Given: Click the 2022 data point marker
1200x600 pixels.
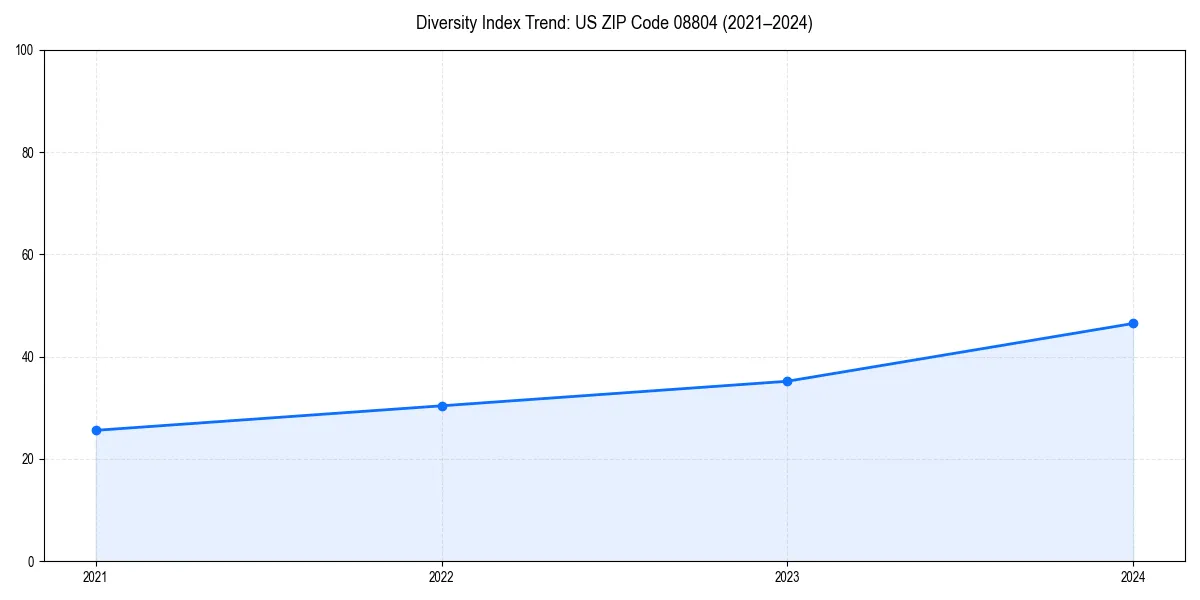Looking at the screenshot, I should [442, 406].
